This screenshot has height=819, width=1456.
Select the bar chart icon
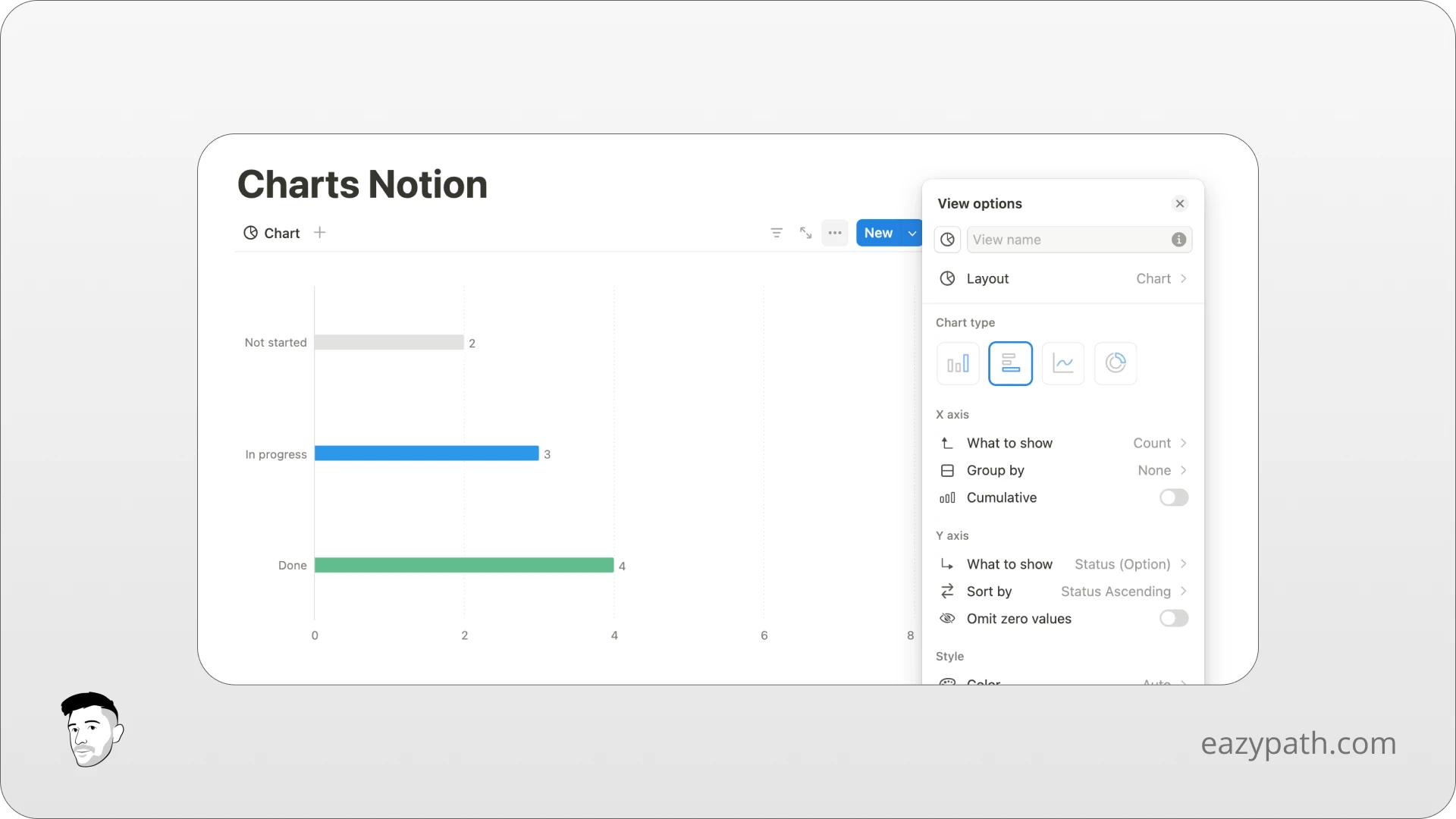[x=958, y=362]
